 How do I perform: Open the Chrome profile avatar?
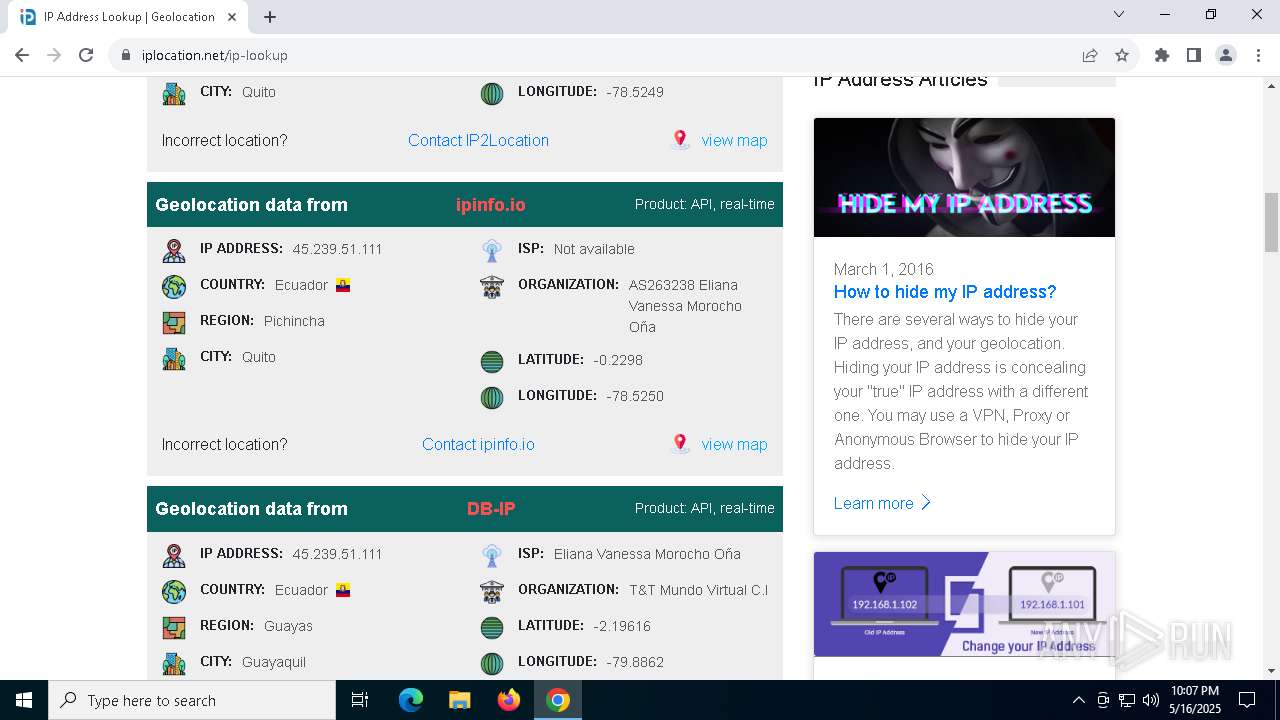1226,55
